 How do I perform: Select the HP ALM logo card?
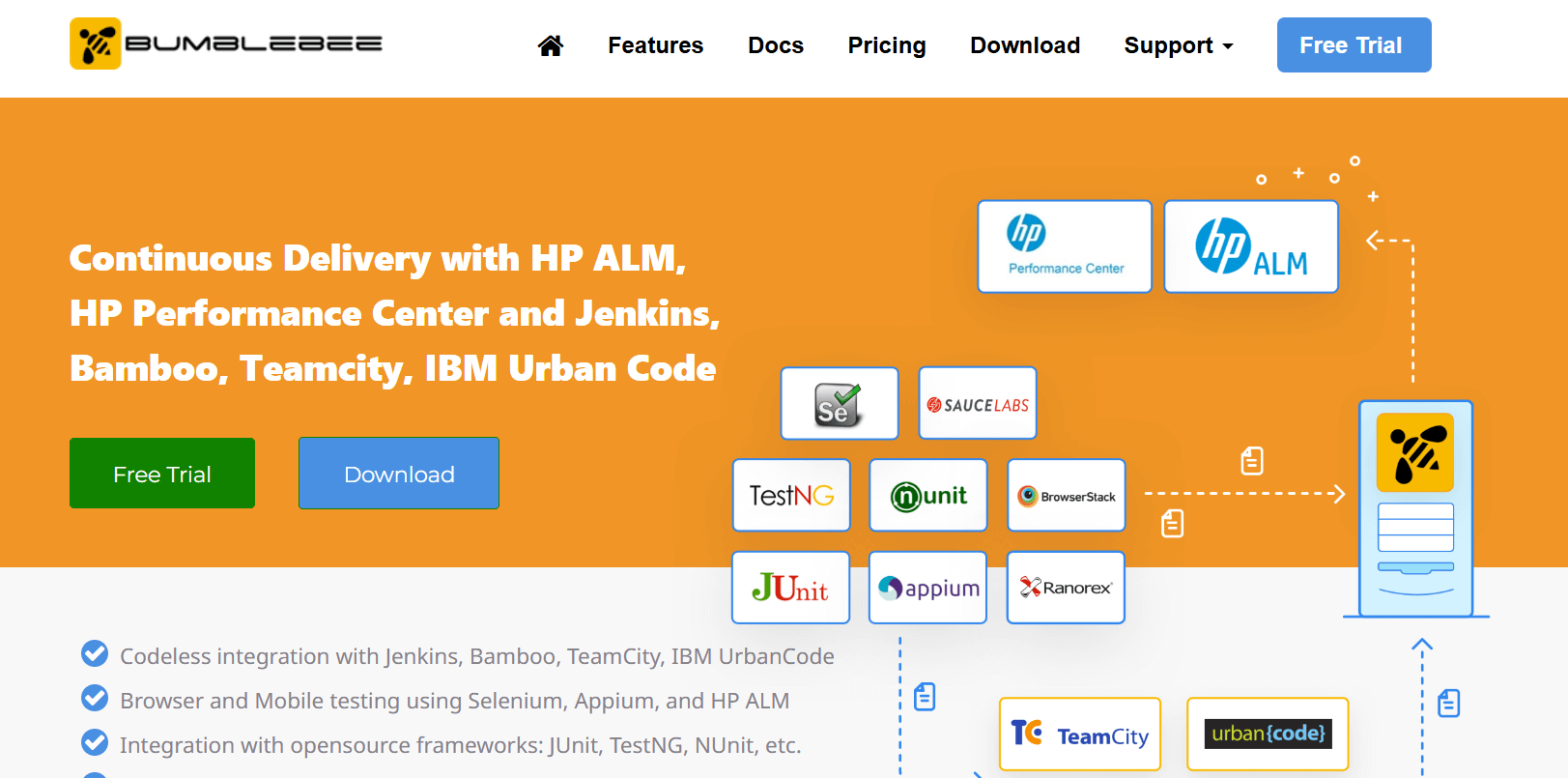[1251, 246]
